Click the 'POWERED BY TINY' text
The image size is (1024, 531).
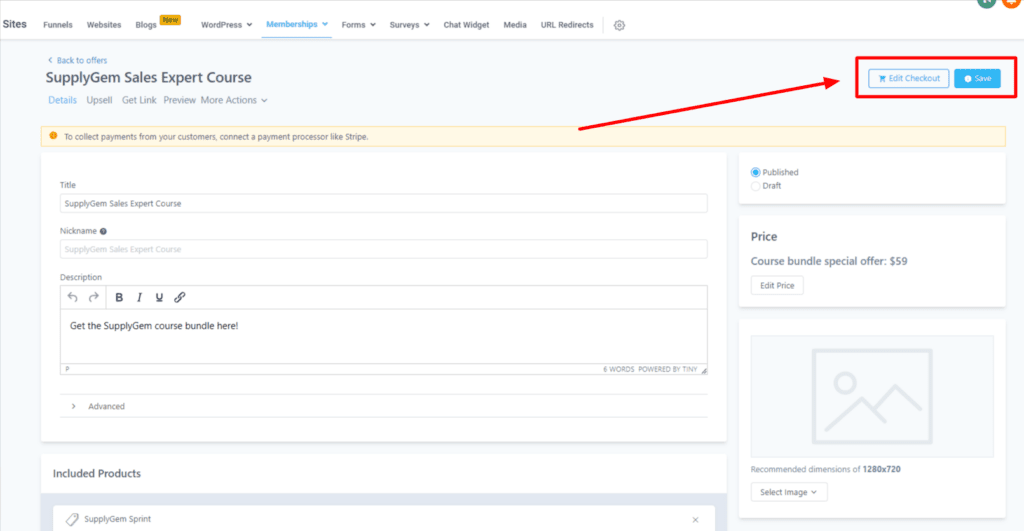tap(667, 369)
